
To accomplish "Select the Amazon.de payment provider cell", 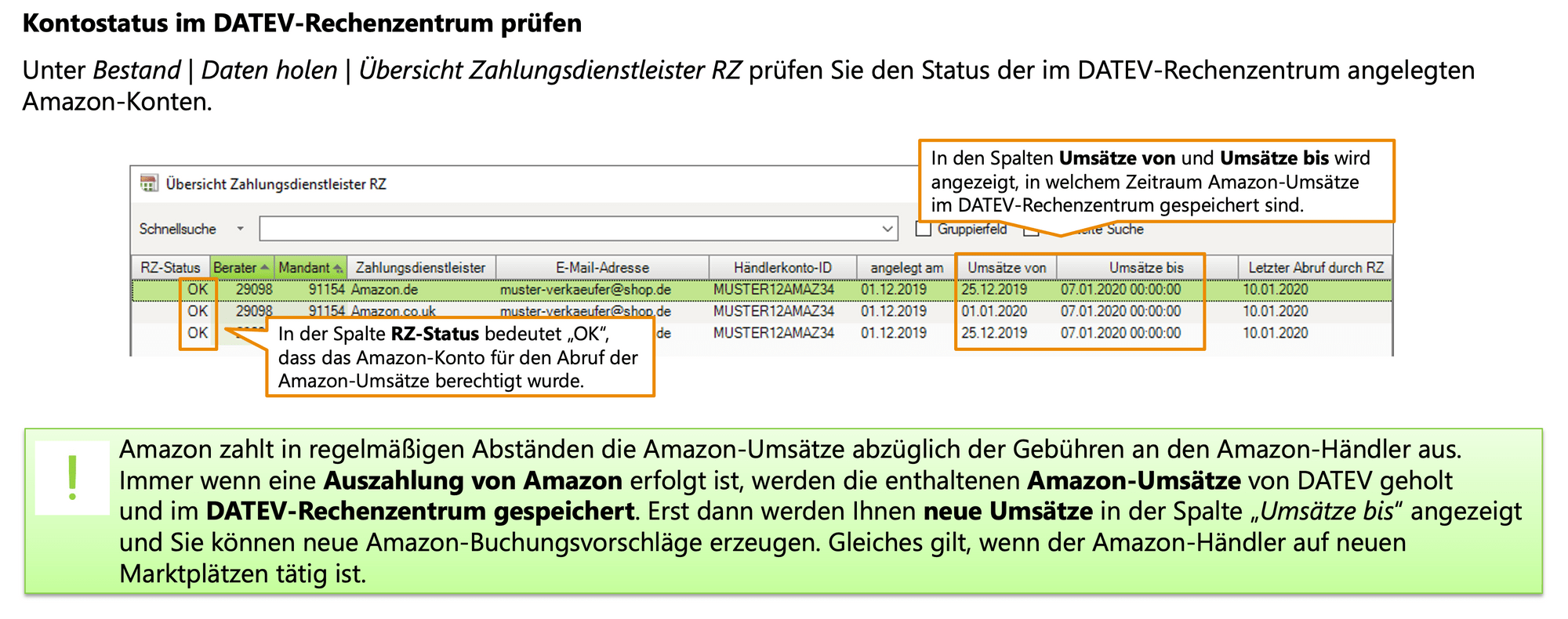I will (x=384, y=290).
